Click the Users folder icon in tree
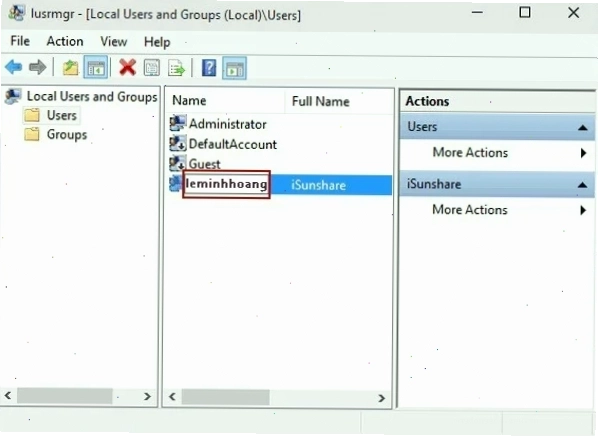The width and height of the screenshot is (598, 437). pyautogui.click(x=32, y=115)
